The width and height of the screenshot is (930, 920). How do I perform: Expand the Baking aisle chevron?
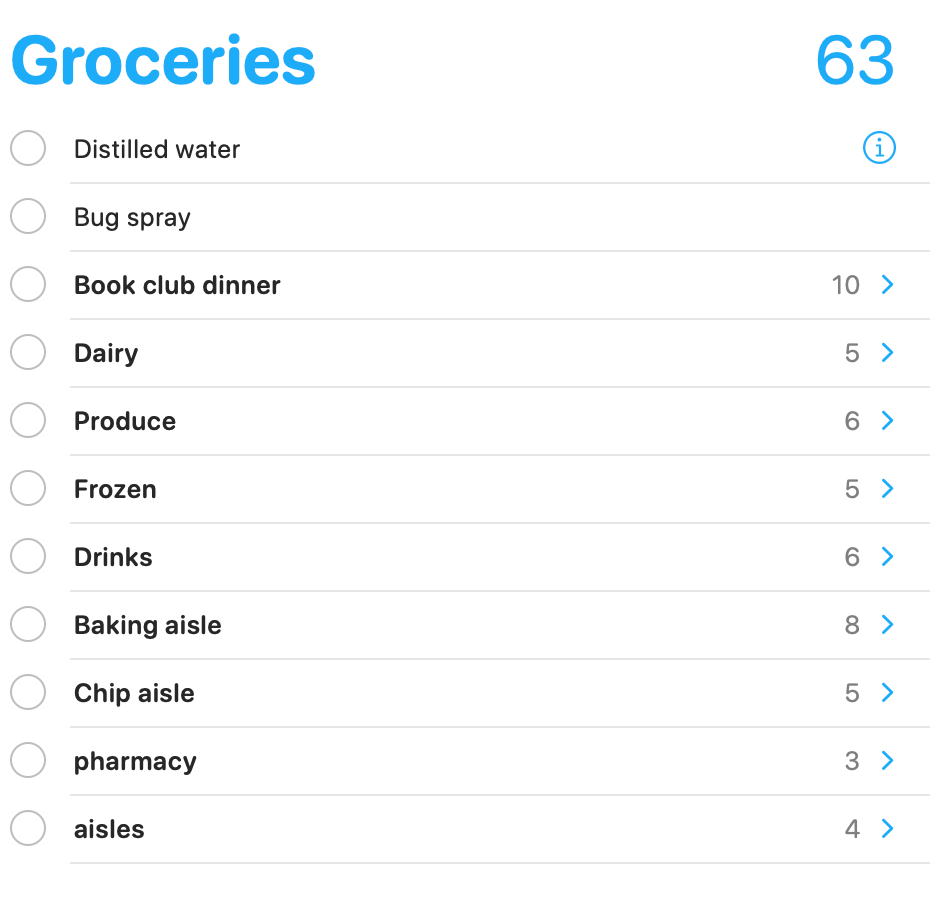coord(887,625)
